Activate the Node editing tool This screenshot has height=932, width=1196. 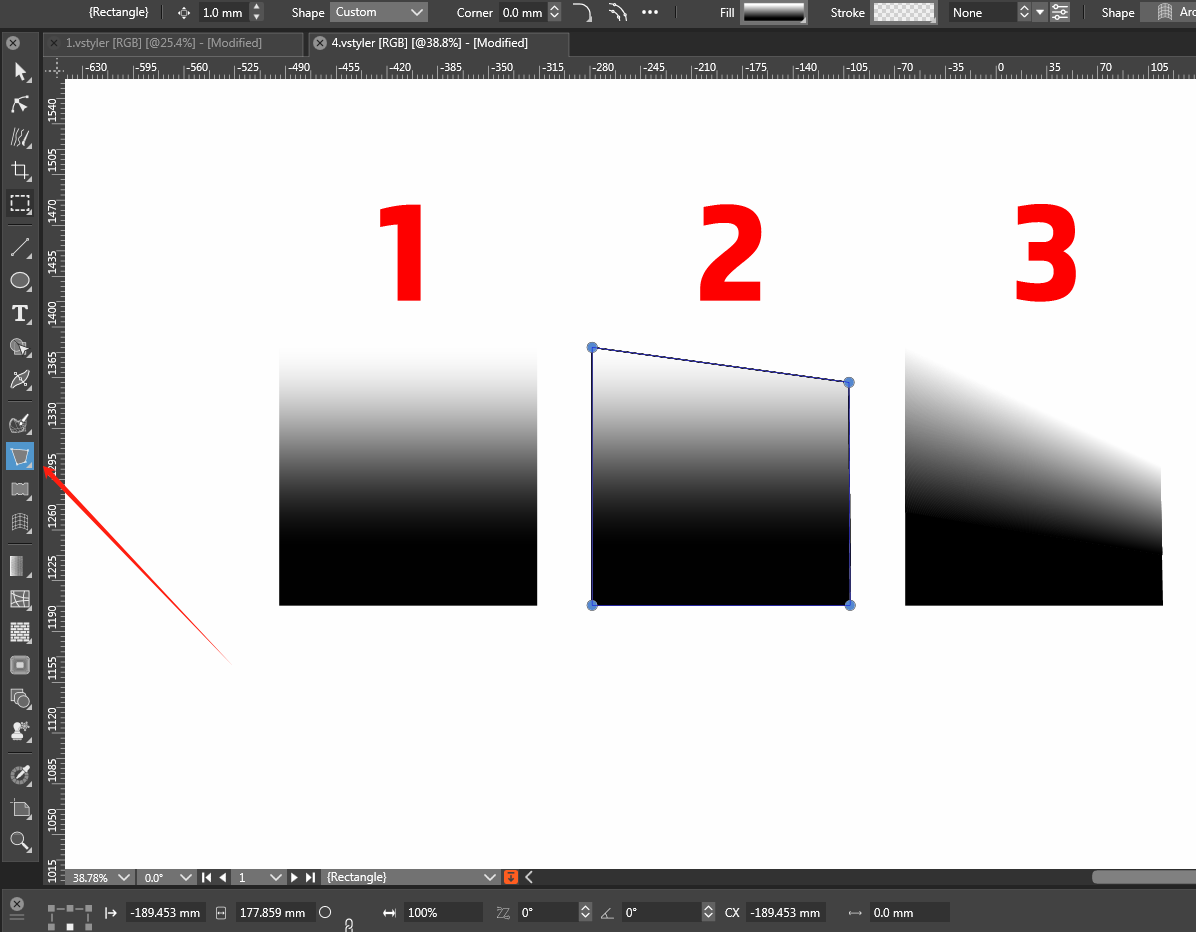coord(19,104)
